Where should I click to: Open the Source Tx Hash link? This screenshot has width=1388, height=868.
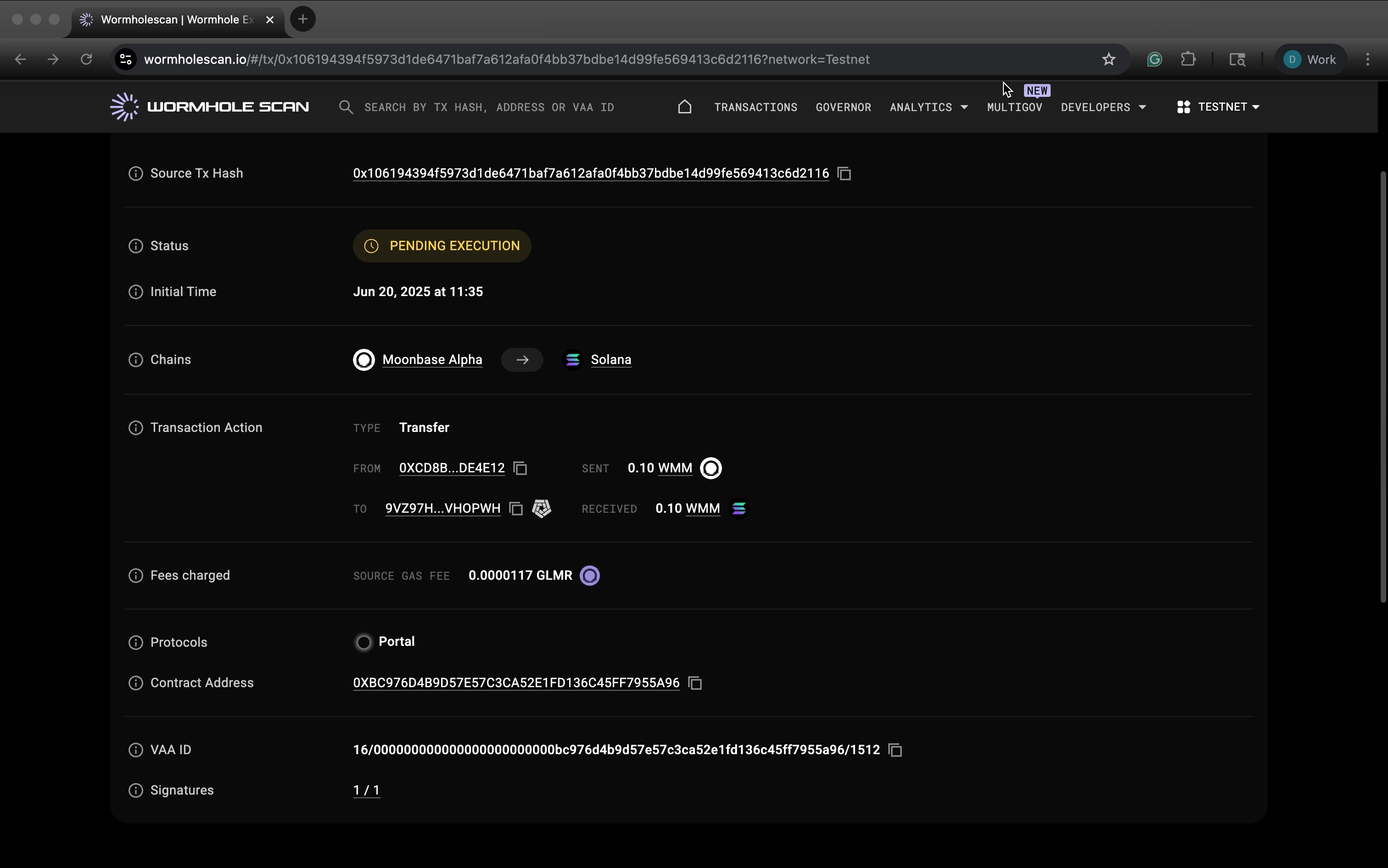591,174
